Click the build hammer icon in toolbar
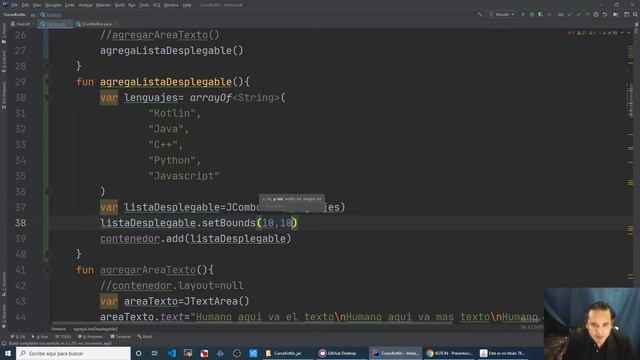Screen dimensions: 640x360 click(x=479, y=15)
